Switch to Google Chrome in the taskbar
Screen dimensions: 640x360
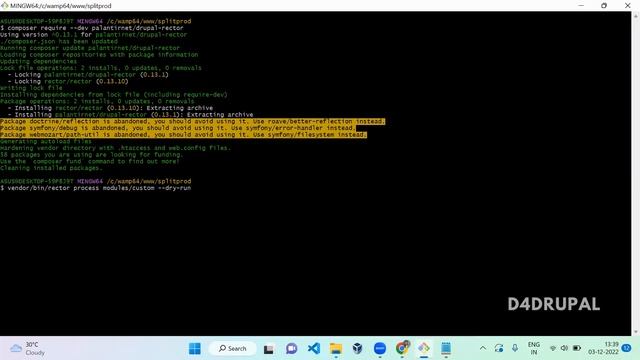point(402,348)
